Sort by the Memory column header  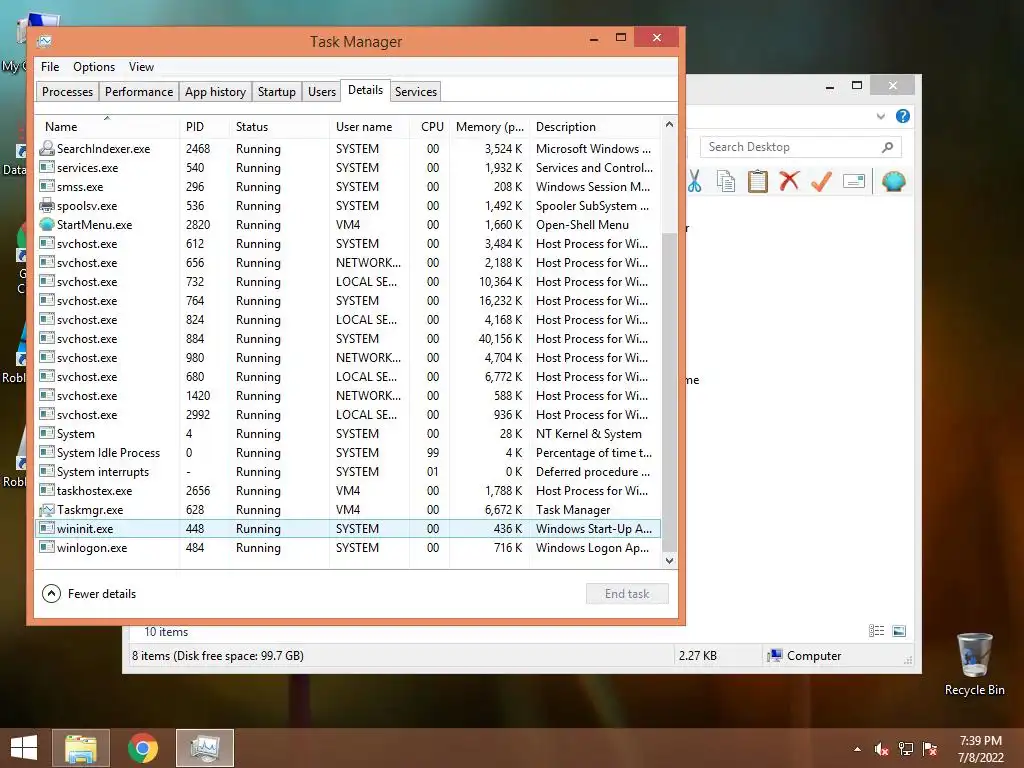pyautogui.click(x=488, y=127)
